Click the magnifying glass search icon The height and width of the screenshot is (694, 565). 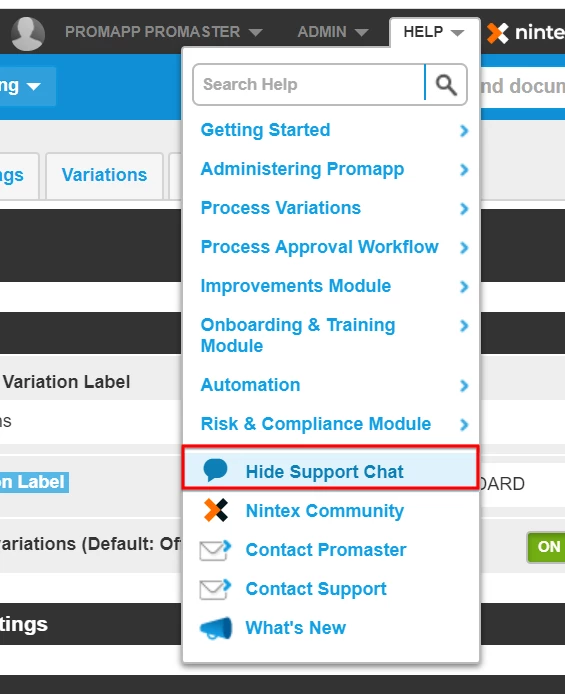tap(446, 85)
